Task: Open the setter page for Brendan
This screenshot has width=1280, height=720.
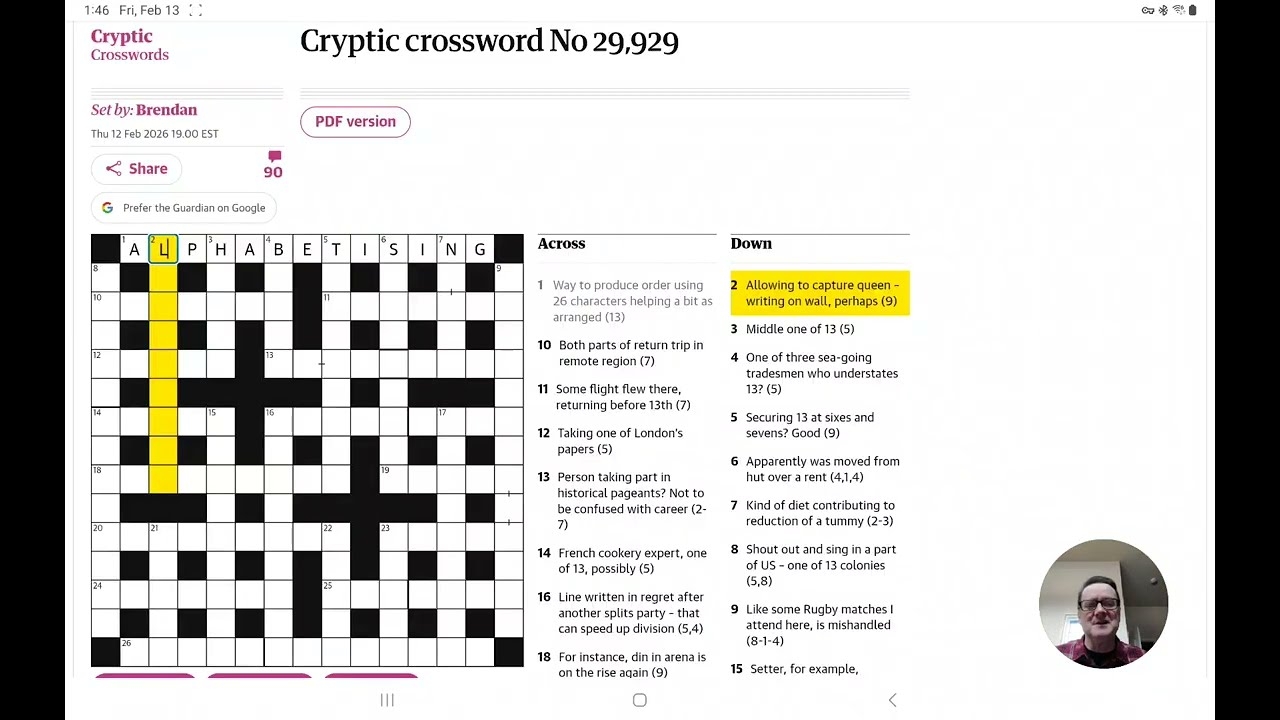Action: [166, 110]
